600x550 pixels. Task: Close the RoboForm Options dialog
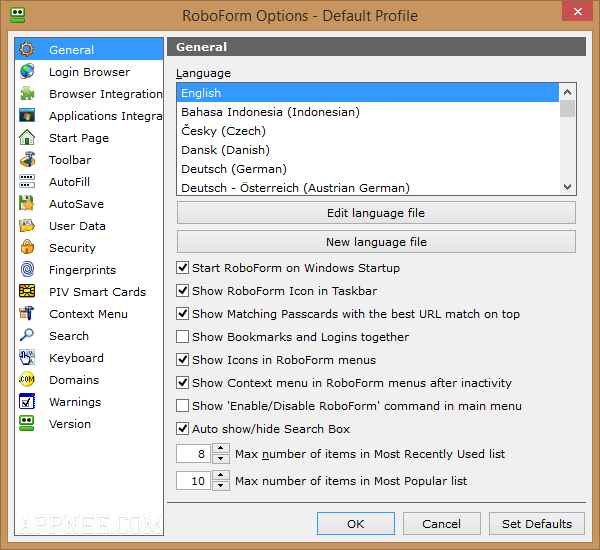click(577, 11)
